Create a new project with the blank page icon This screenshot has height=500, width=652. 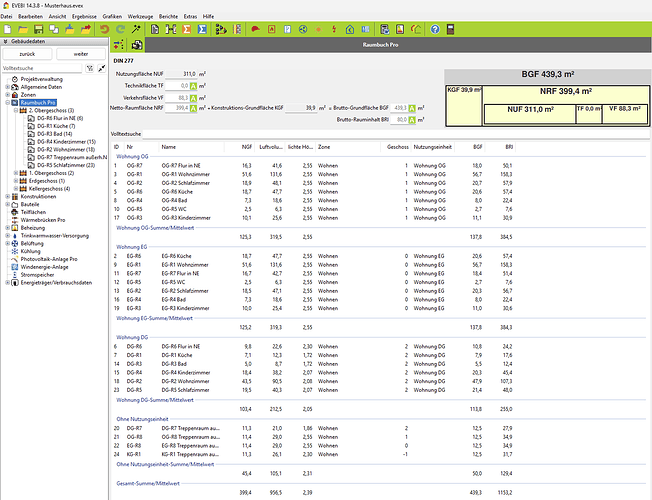coord(7,29)
